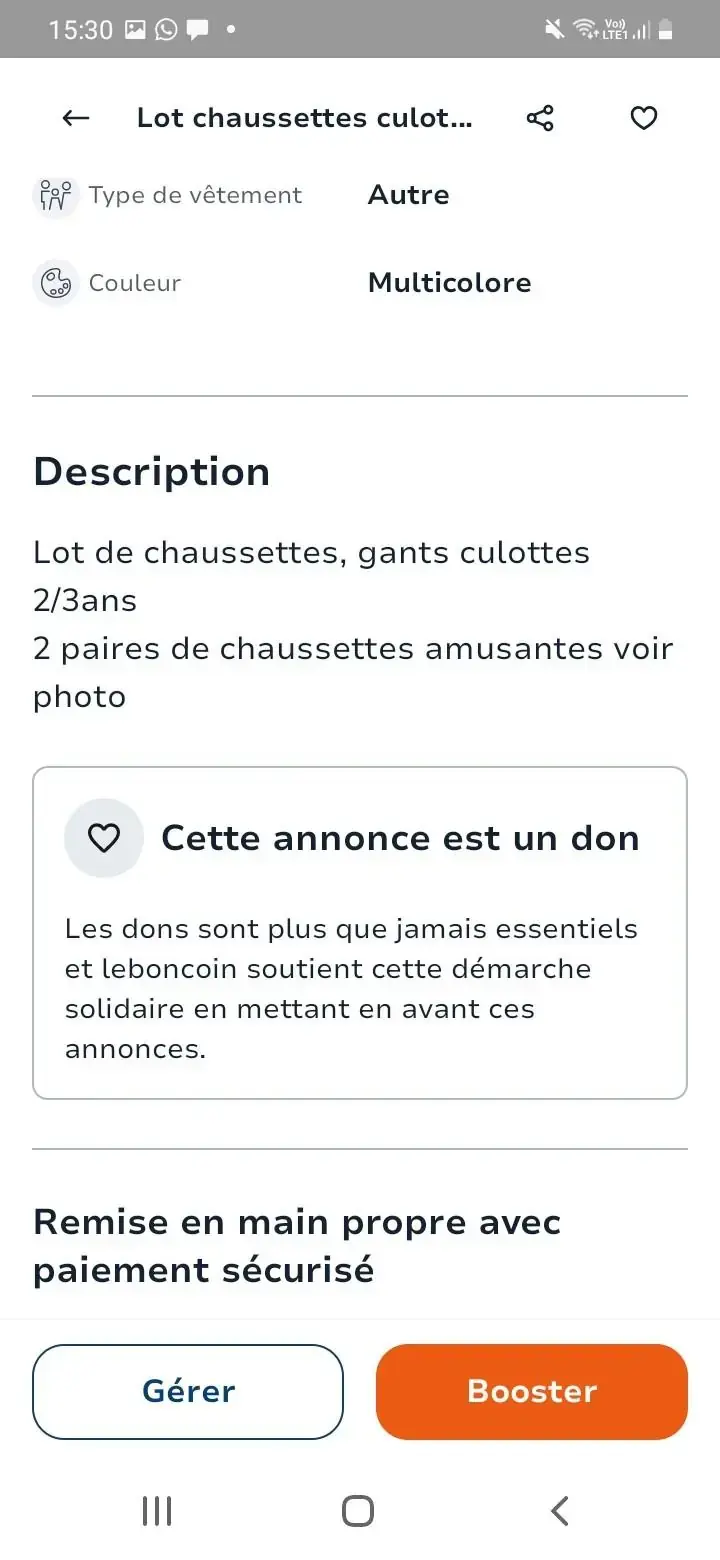The width and height of the screenshot is (720, 1560).
Task: Select the listing title in the header
Action: [305, 118]
